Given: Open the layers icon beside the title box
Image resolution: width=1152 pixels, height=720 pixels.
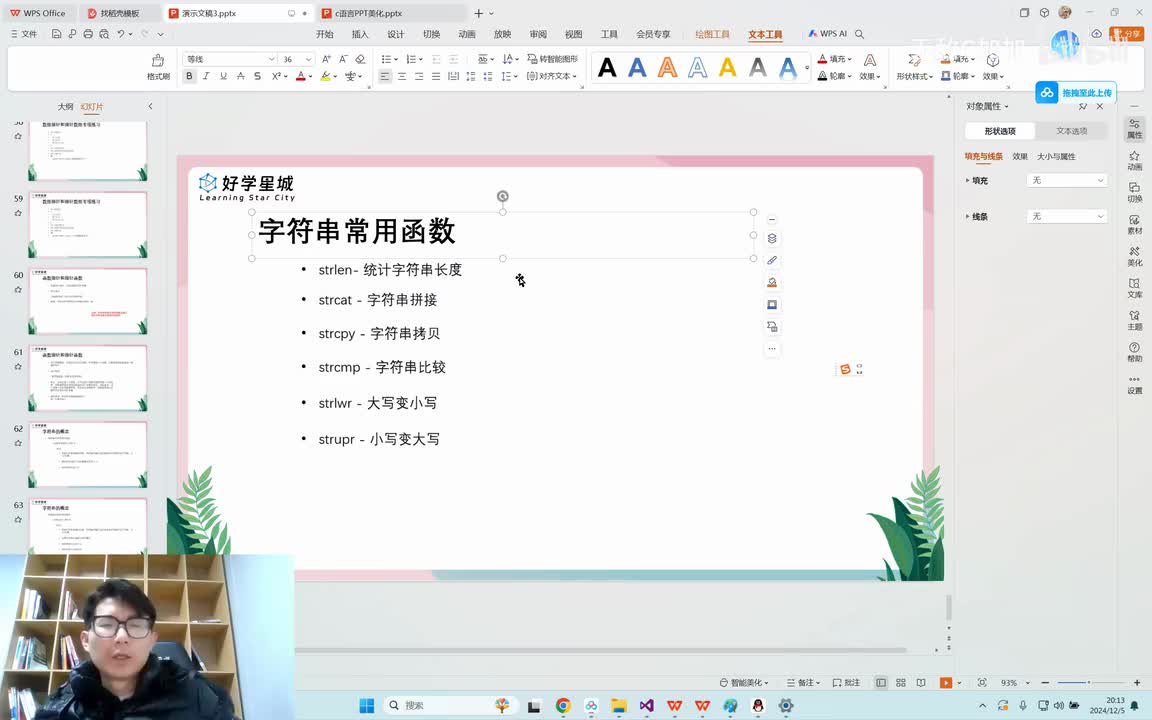Looking at the screenshot, I should 771,238.
